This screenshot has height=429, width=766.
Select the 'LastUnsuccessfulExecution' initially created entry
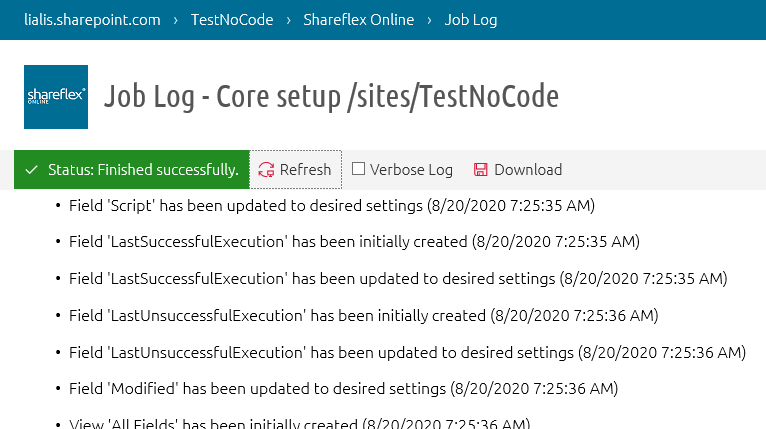pos(363,316)
